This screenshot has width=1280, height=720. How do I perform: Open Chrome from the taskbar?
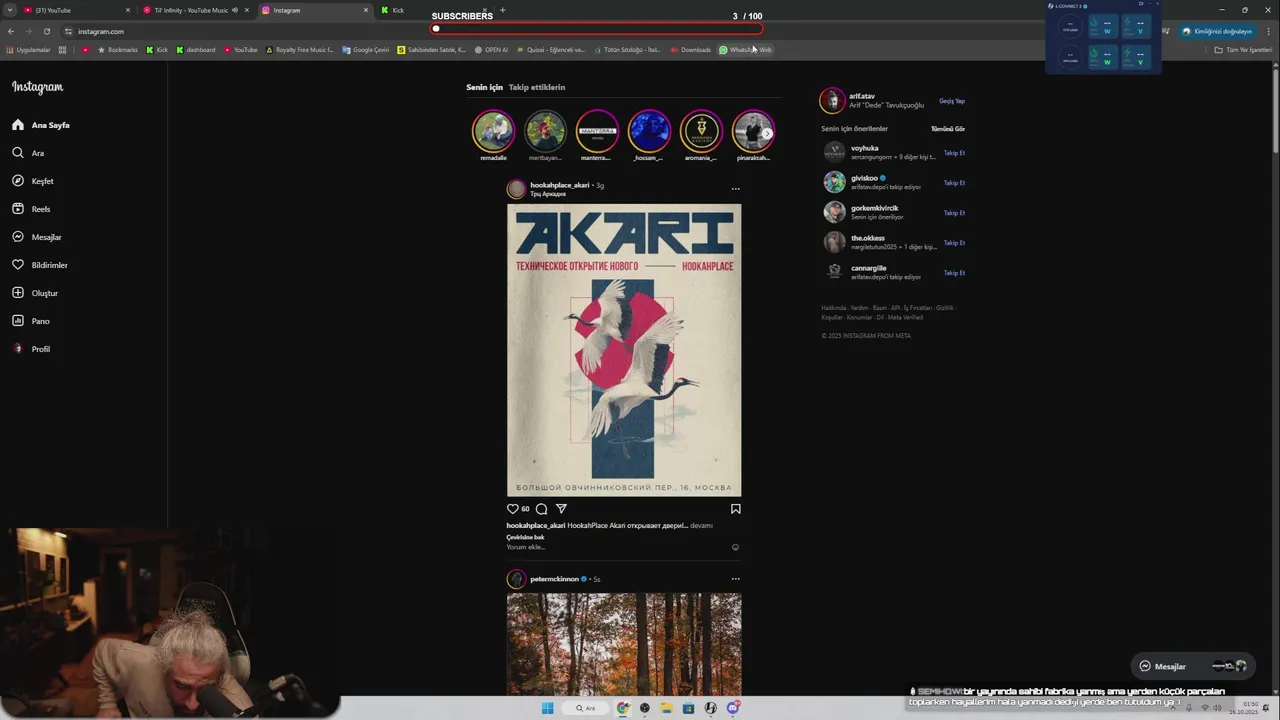(x=623, y=708)
